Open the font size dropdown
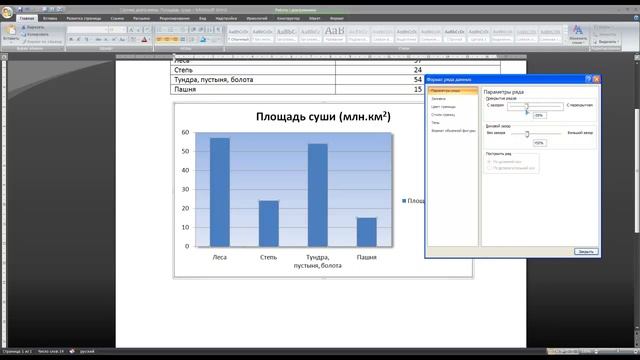This screenshot has width=640, height=360. coord(123,30)
